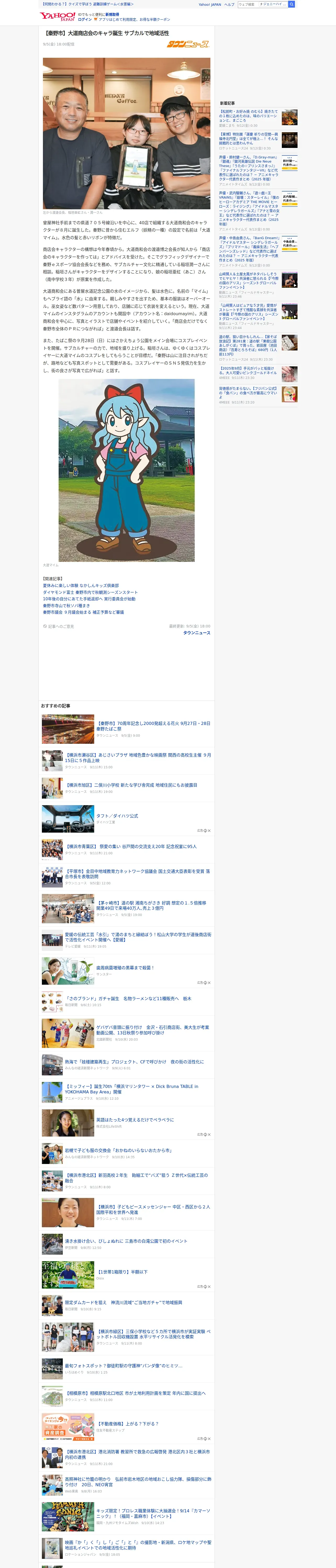This screenshot has width=336, height=1568.
Task: Click the blue search magnifier button
Action: (x=292, y=4)
